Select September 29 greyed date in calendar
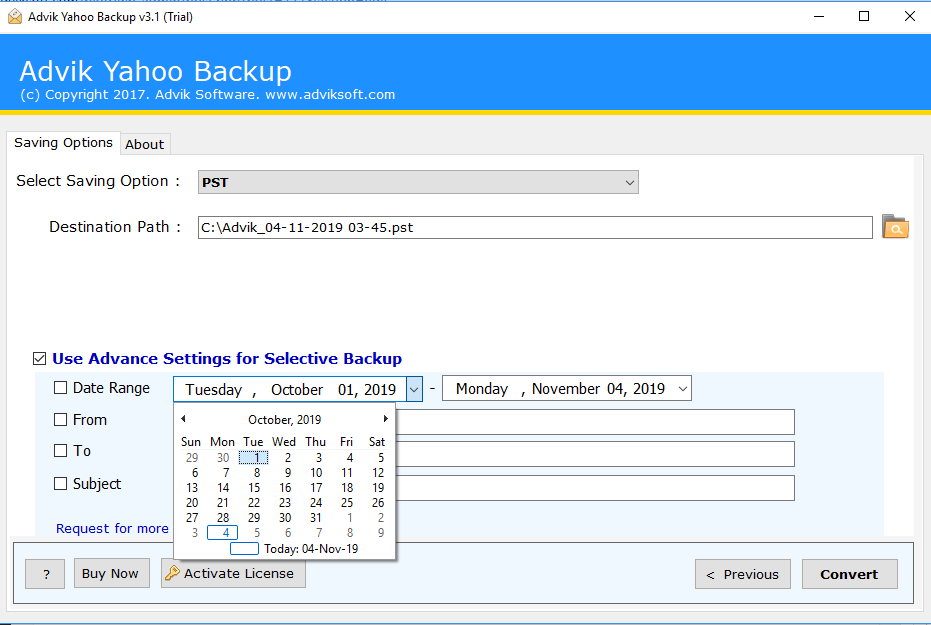This screenshot has width=931, height=625. tap(192, 458)
